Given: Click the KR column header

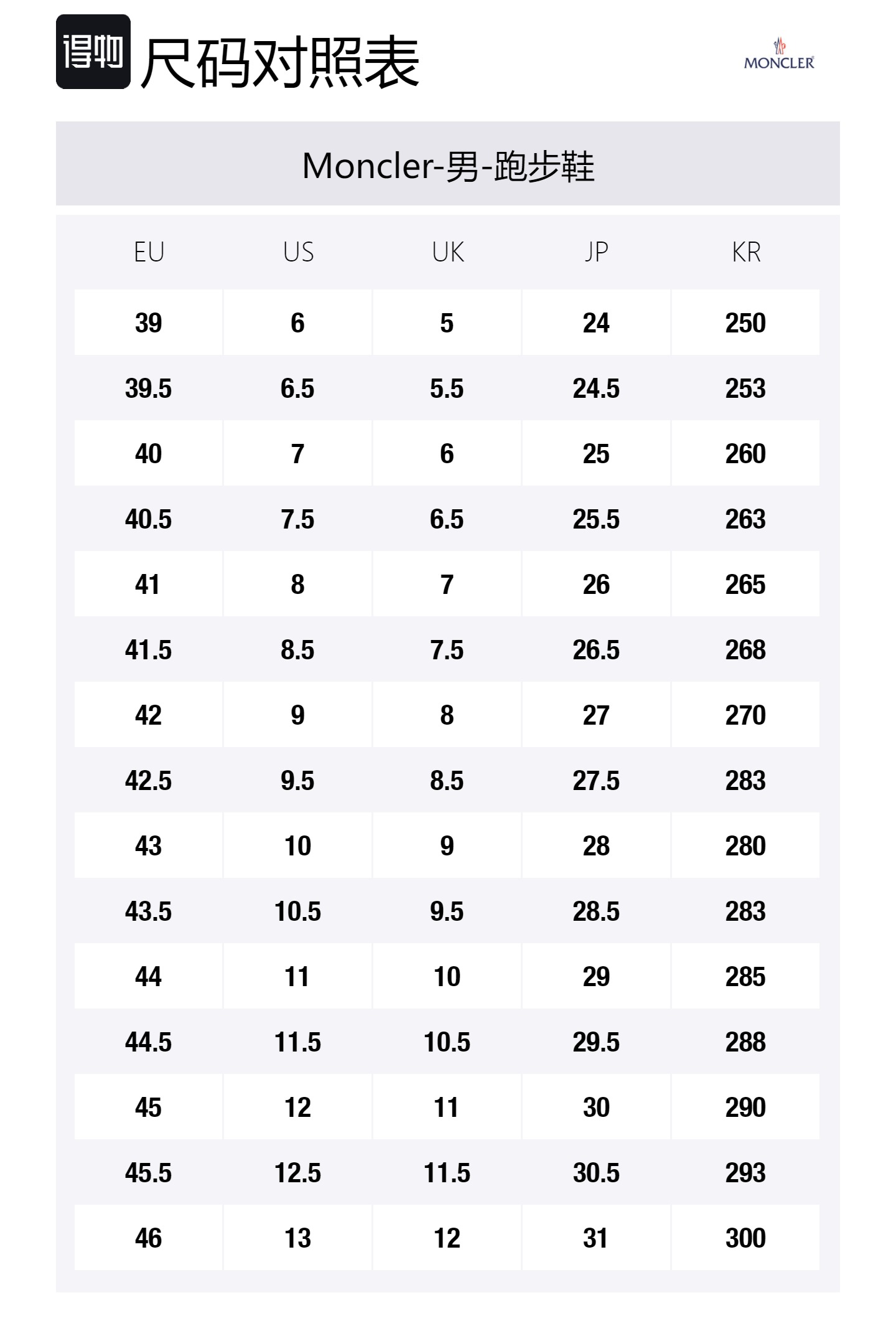Looking at the screenshot, I should [x=745, y=252].
